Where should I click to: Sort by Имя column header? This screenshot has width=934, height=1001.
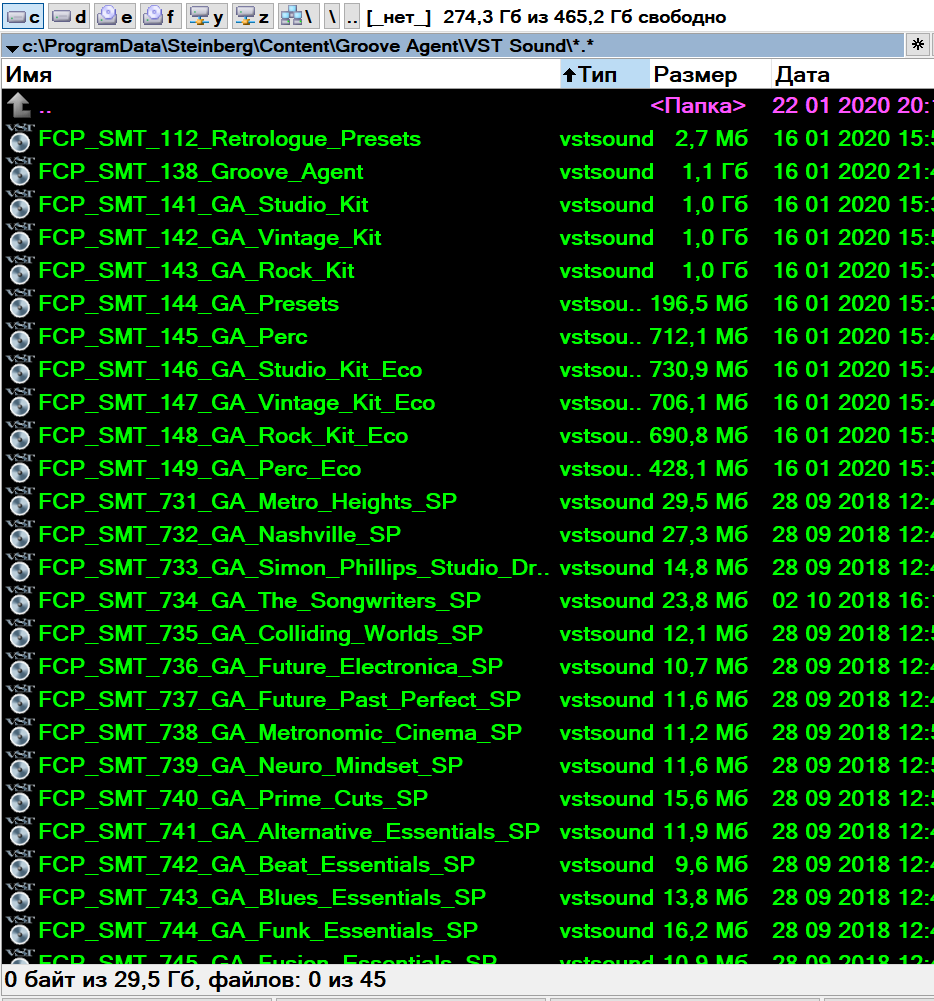[x=281, y=75]
